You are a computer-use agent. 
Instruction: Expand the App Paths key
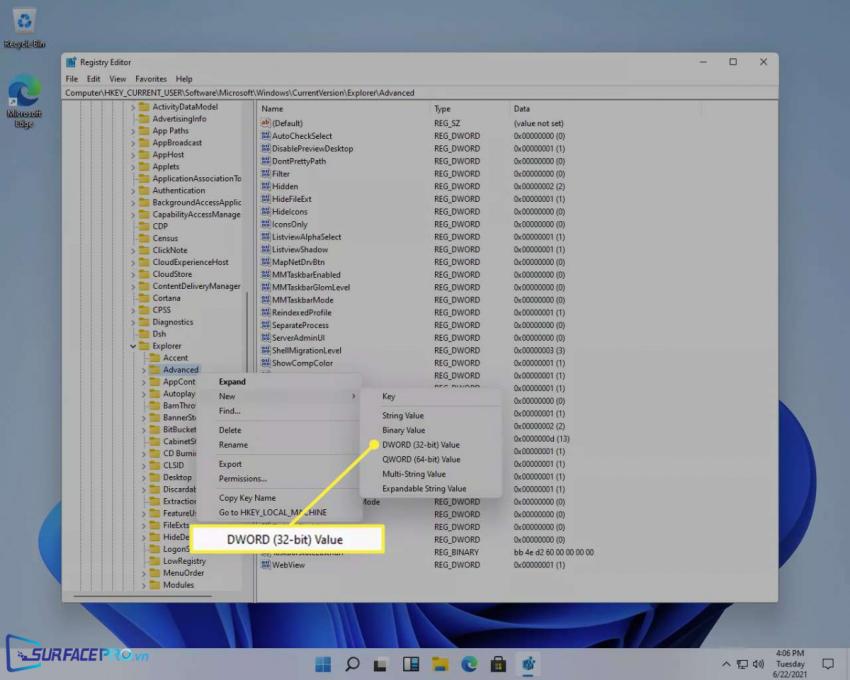[133, 131]
